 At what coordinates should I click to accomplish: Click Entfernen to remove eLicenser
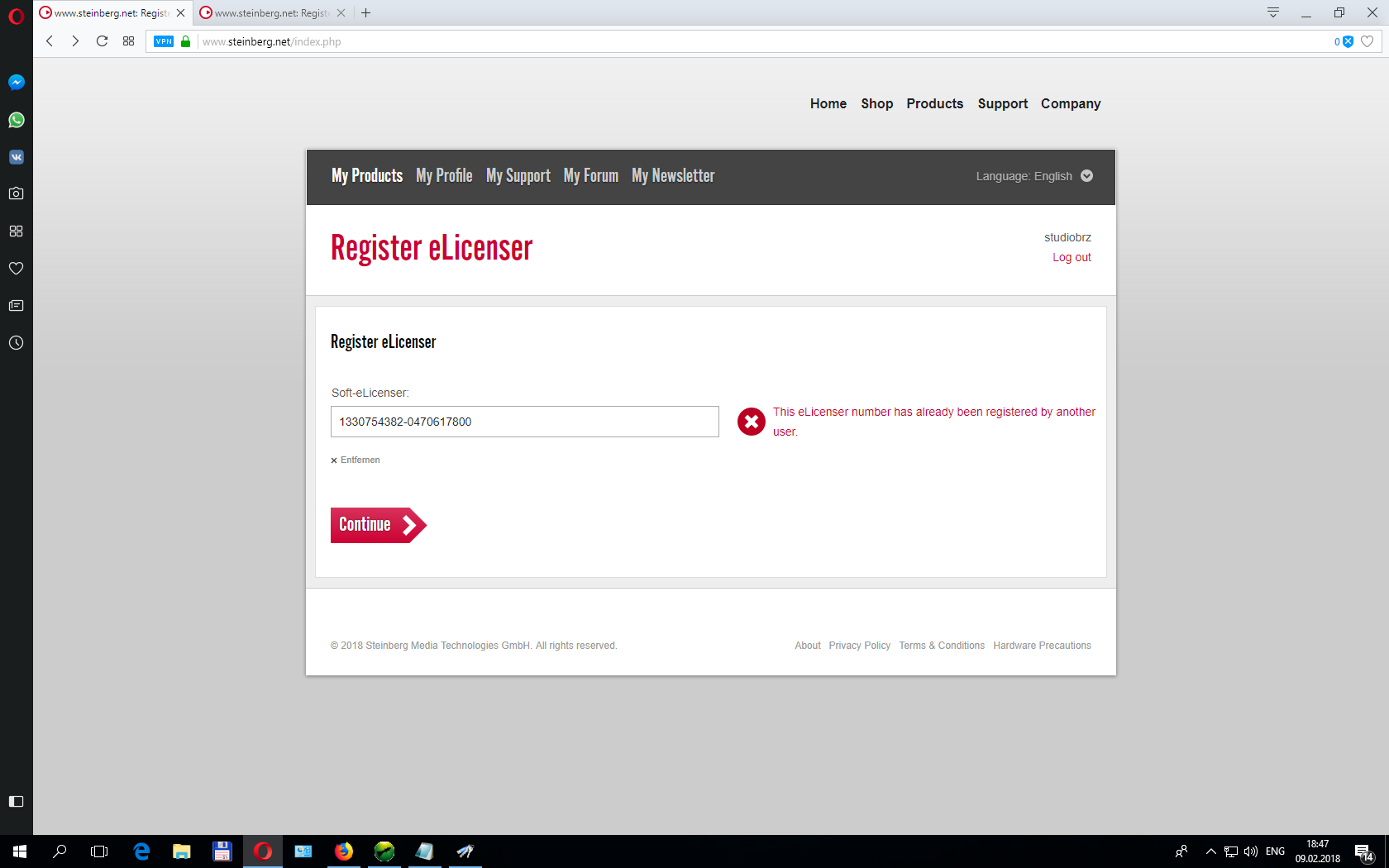click(x=356, y=460)
